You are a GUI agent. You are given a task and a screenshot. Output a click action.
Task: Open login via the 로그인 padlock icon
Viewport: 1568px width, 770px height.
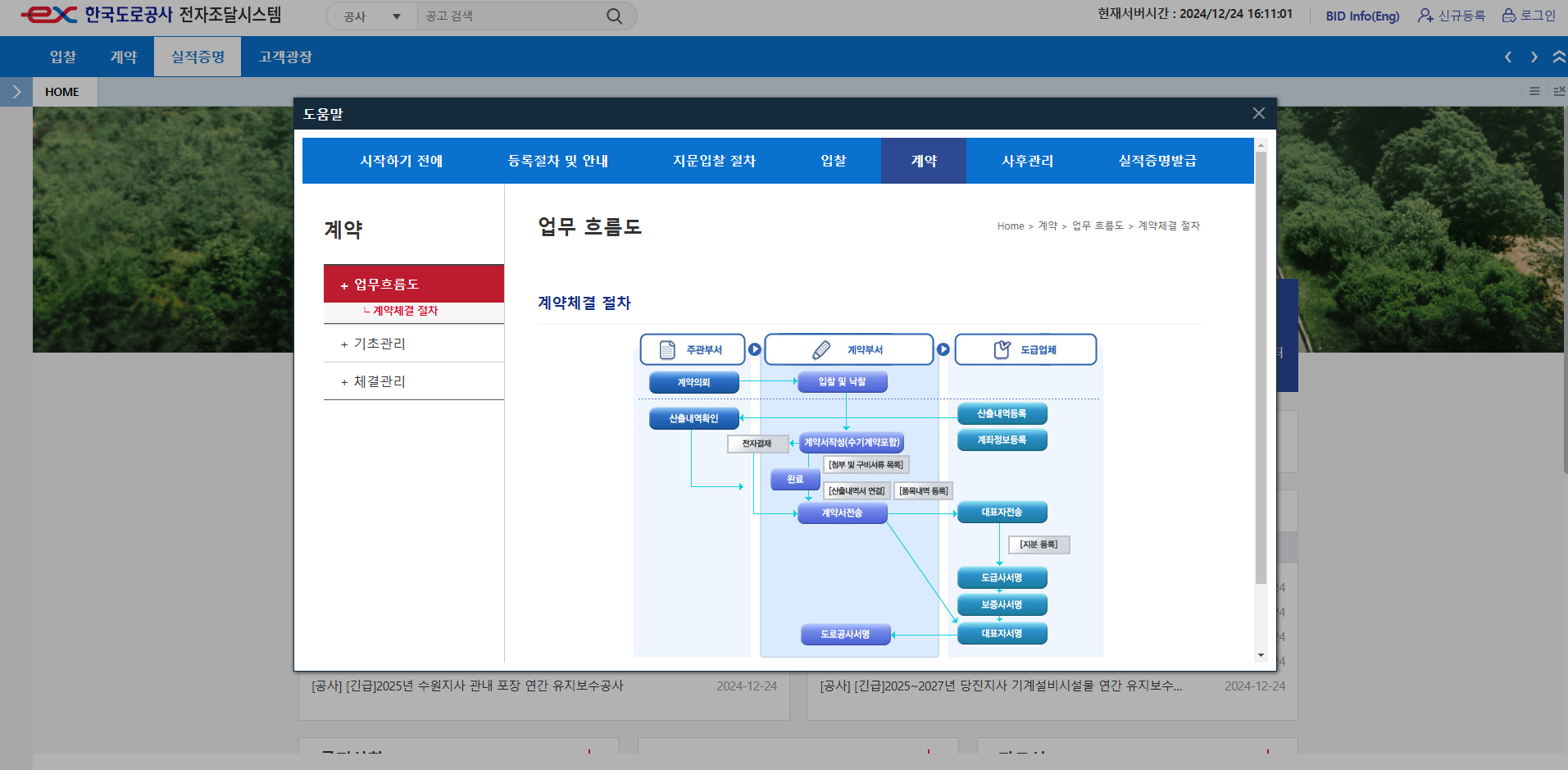(1507, 16)
